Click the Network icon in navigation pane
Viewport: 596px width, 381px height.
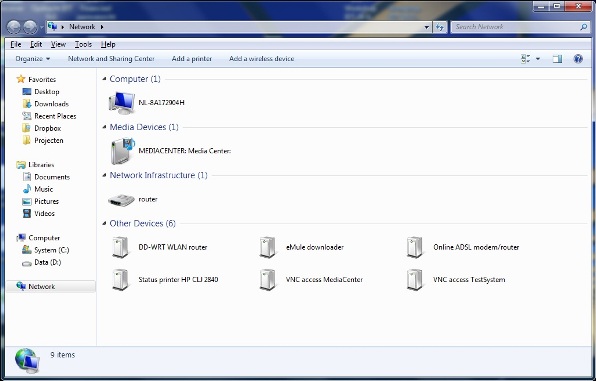point(21,286)
